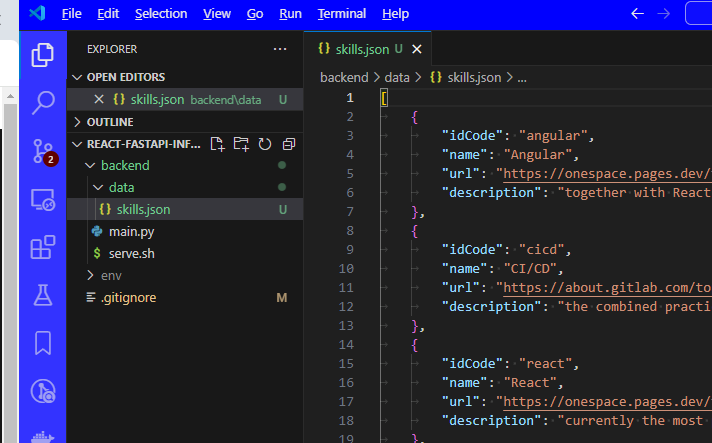Open Source Control view with 2 changes
The width and height of the screenshot is (712, 443).
pos(43,150)
